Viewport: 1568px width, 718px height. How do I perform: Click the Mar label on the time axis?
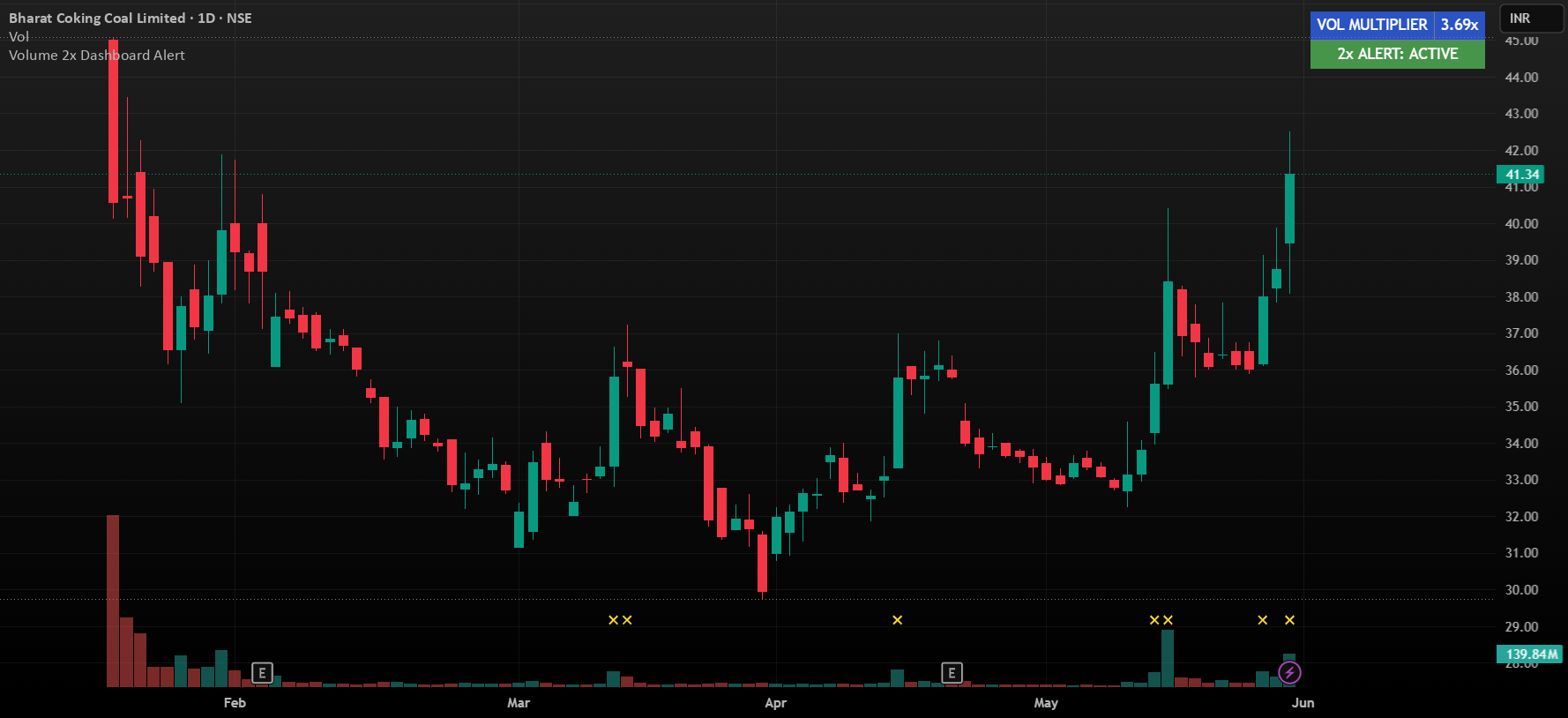pyautogui.click(x=519, y=703)
